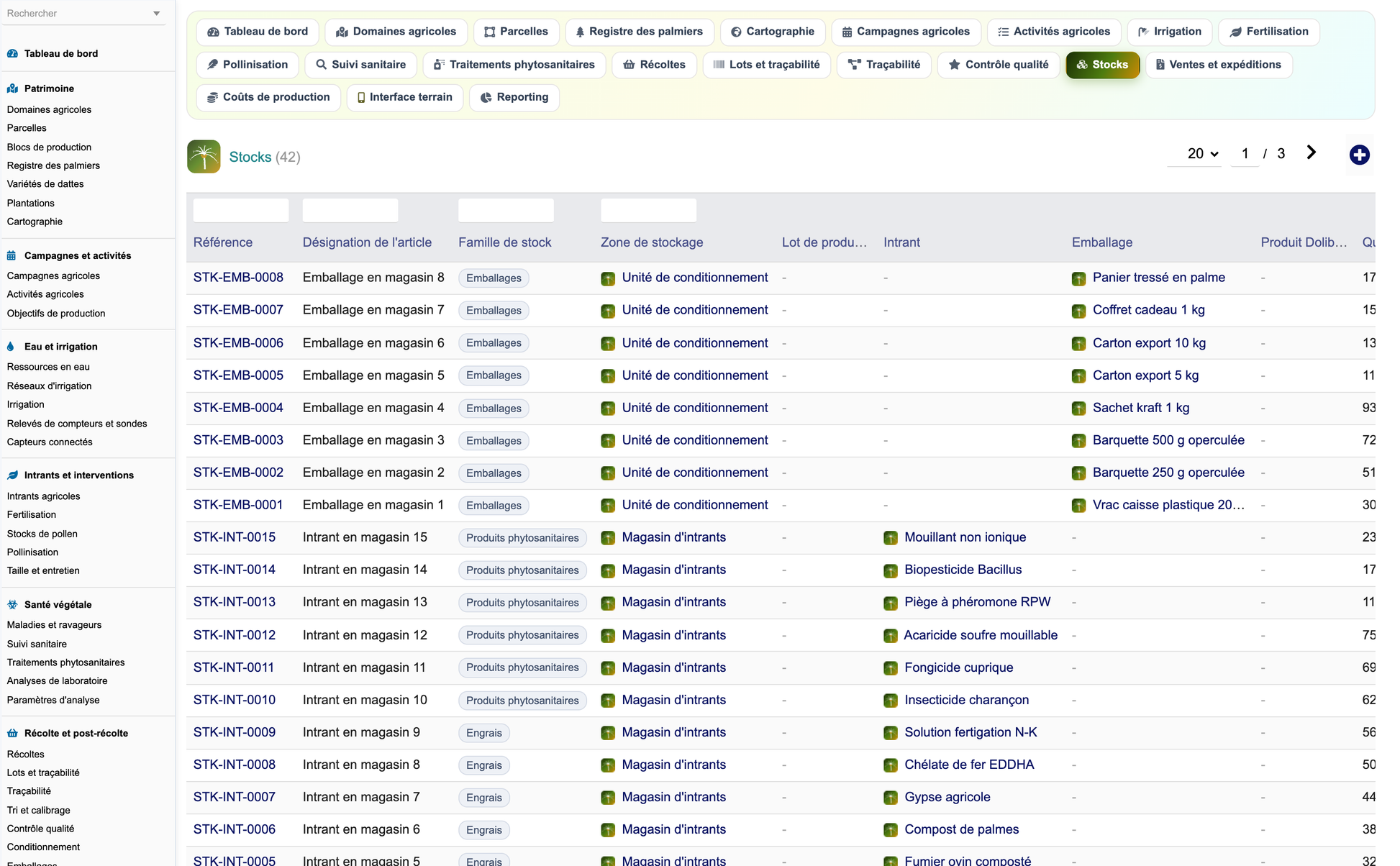The width and height of the screenshot is (1400, 866).
Task: Click icon beside Chélate de fer EDDHA
Action: click(x=891, y=765)
